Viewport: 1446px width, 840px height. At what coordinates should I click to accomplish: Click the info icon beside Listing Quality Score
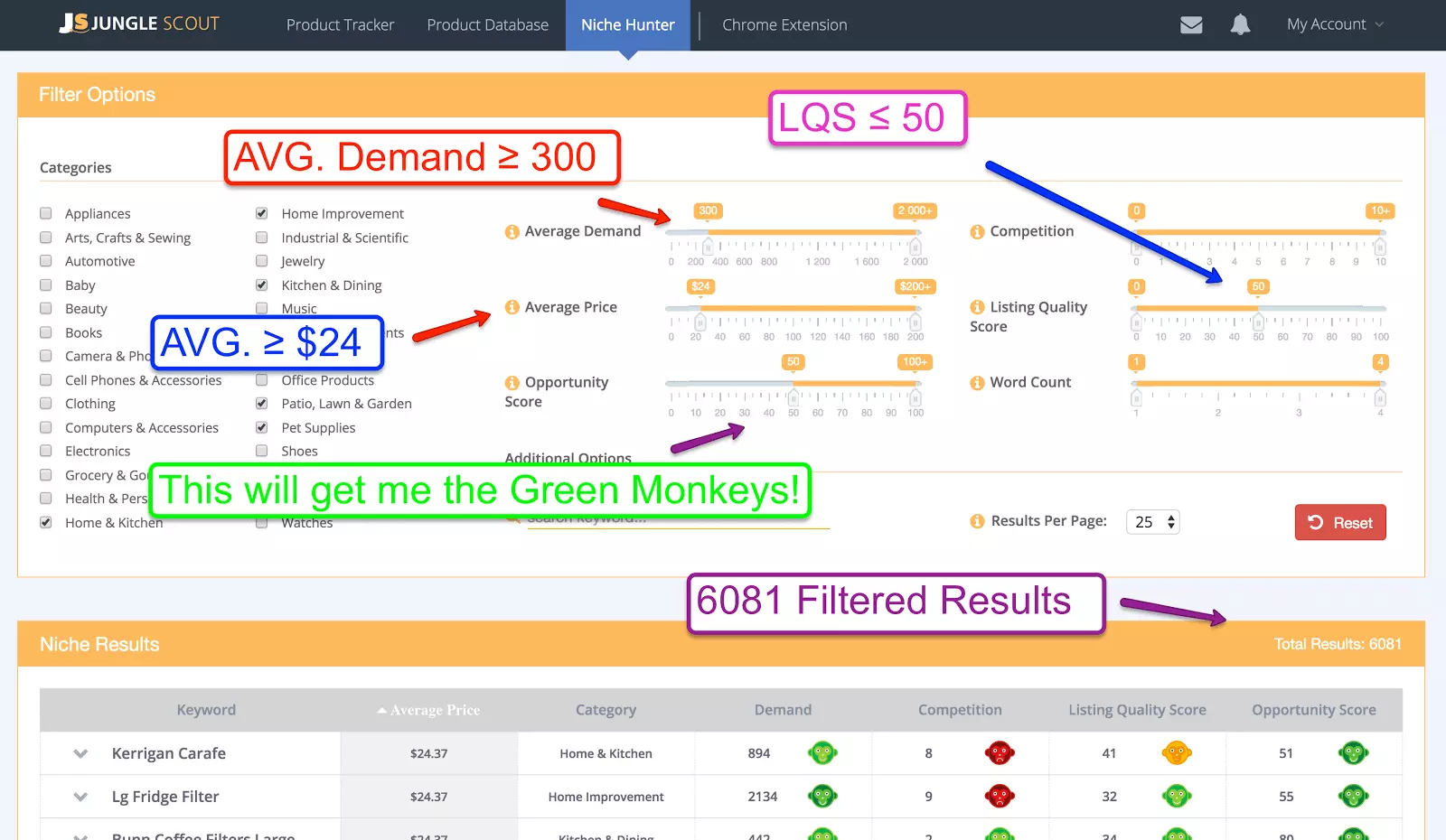(978, 307)
